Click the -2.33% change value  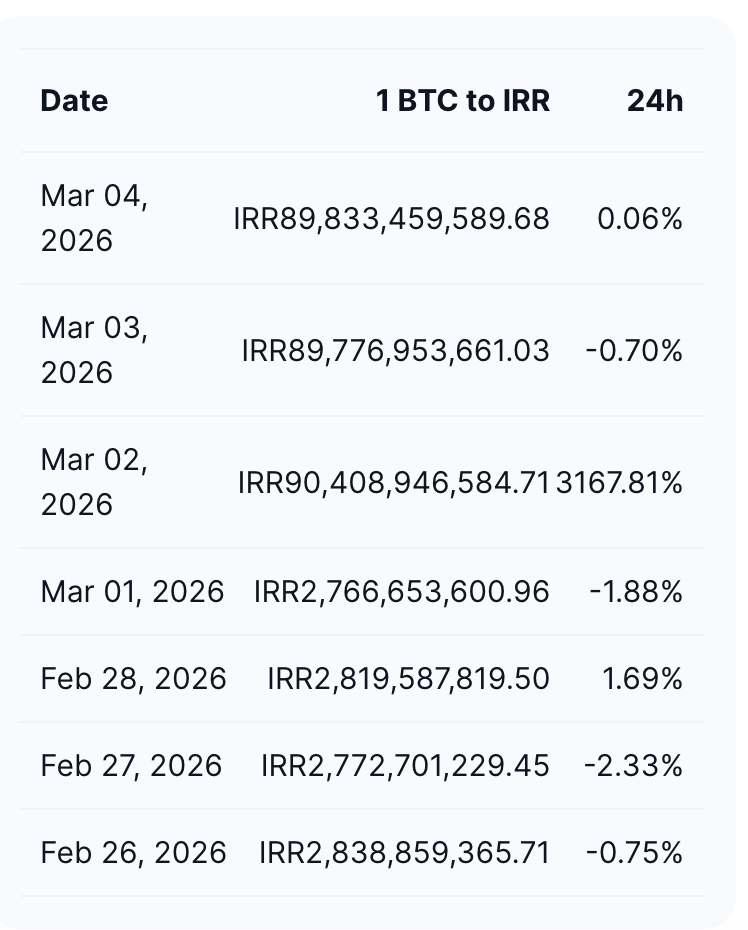click(x=634, y=766)
